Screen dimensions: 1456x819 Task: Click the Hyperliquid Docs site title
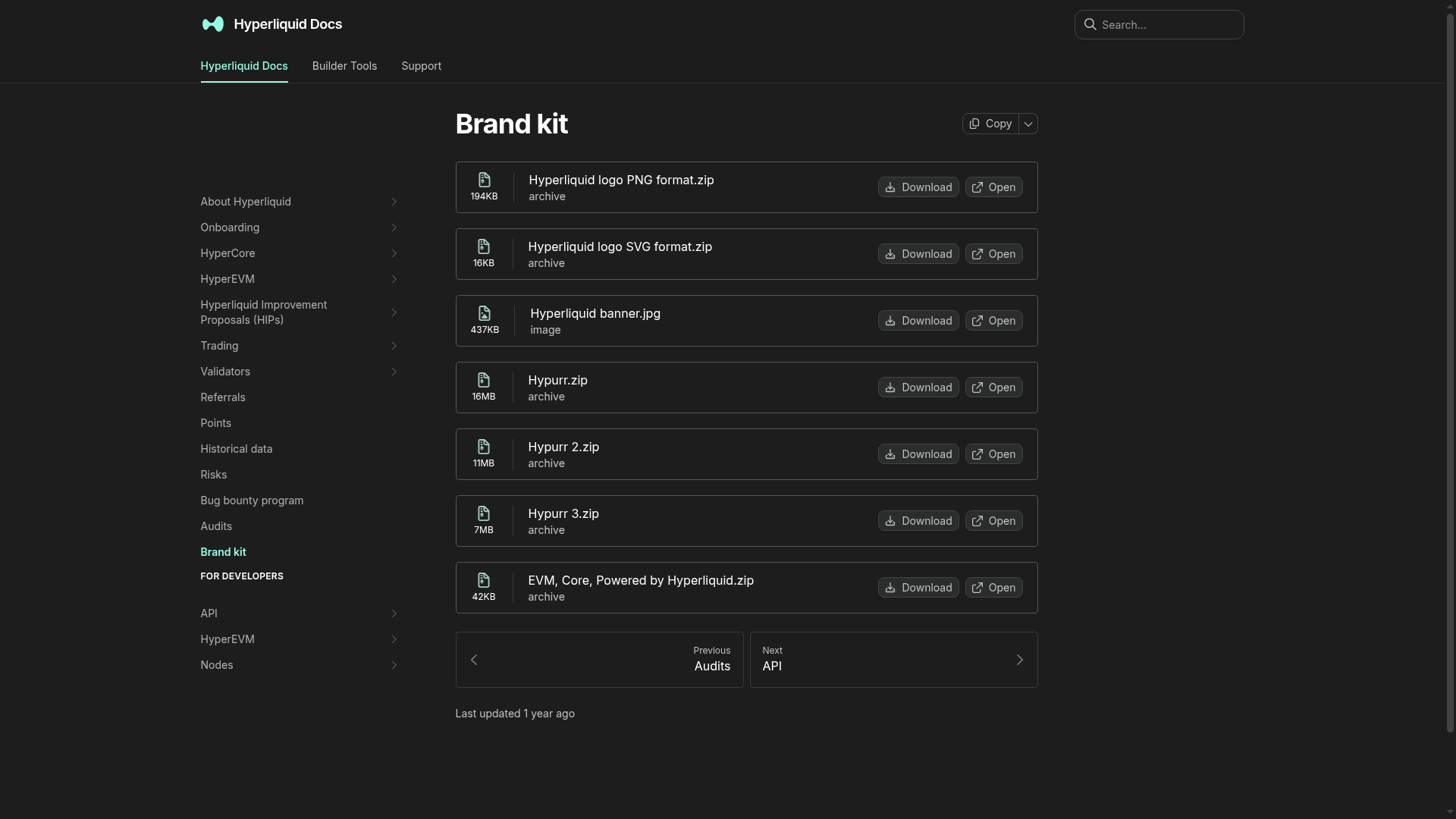288,24
